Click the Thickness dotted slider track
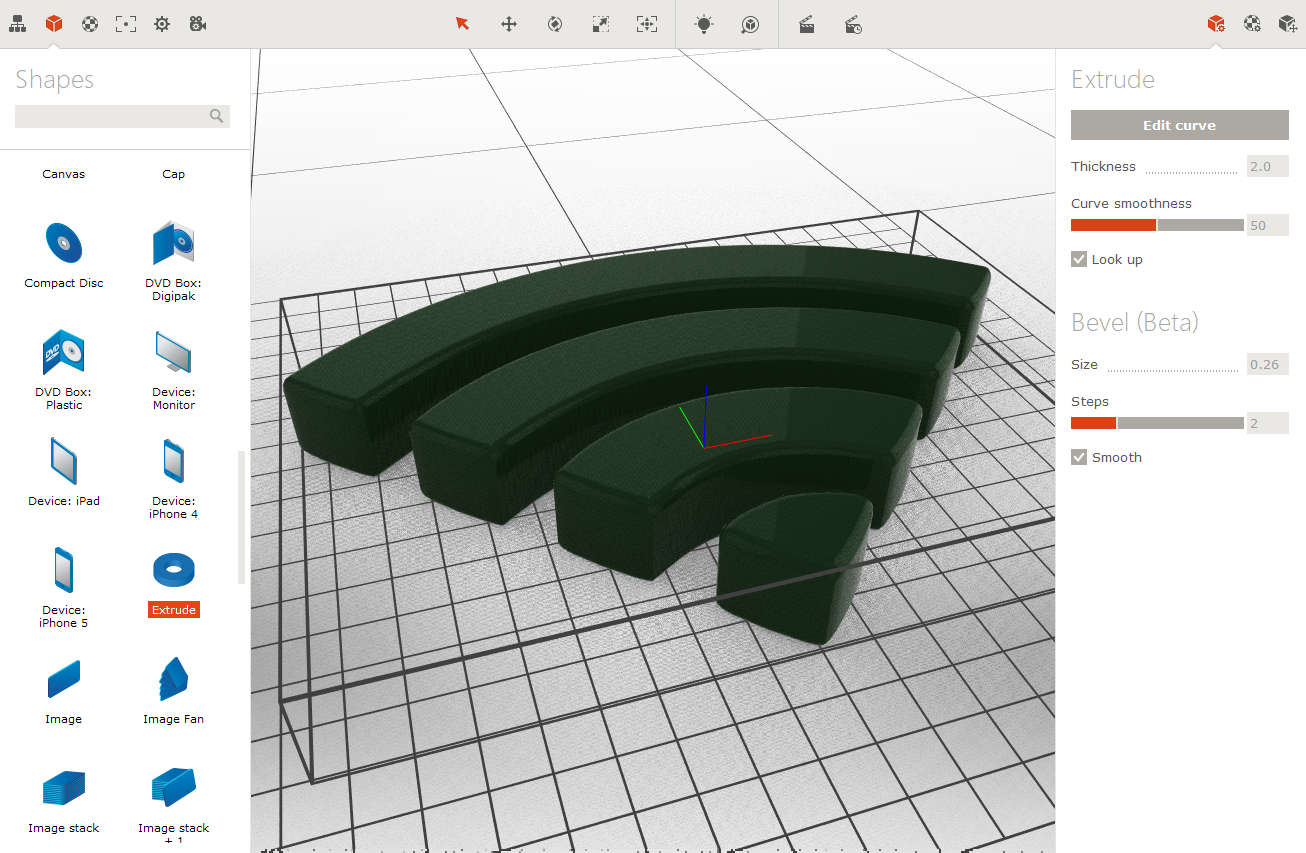The image size is (1306, 853). click(x=1192, y=173)
